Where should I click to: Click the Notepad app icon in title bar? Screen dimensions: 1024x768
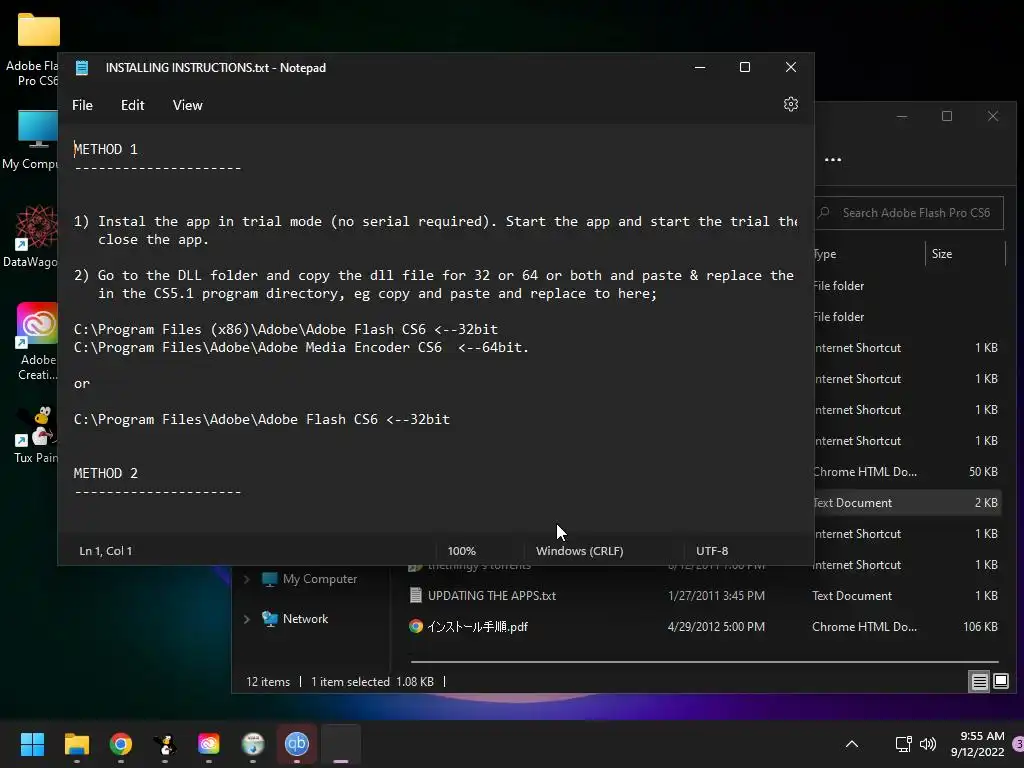pyautogui.click(x=82, y=68)
